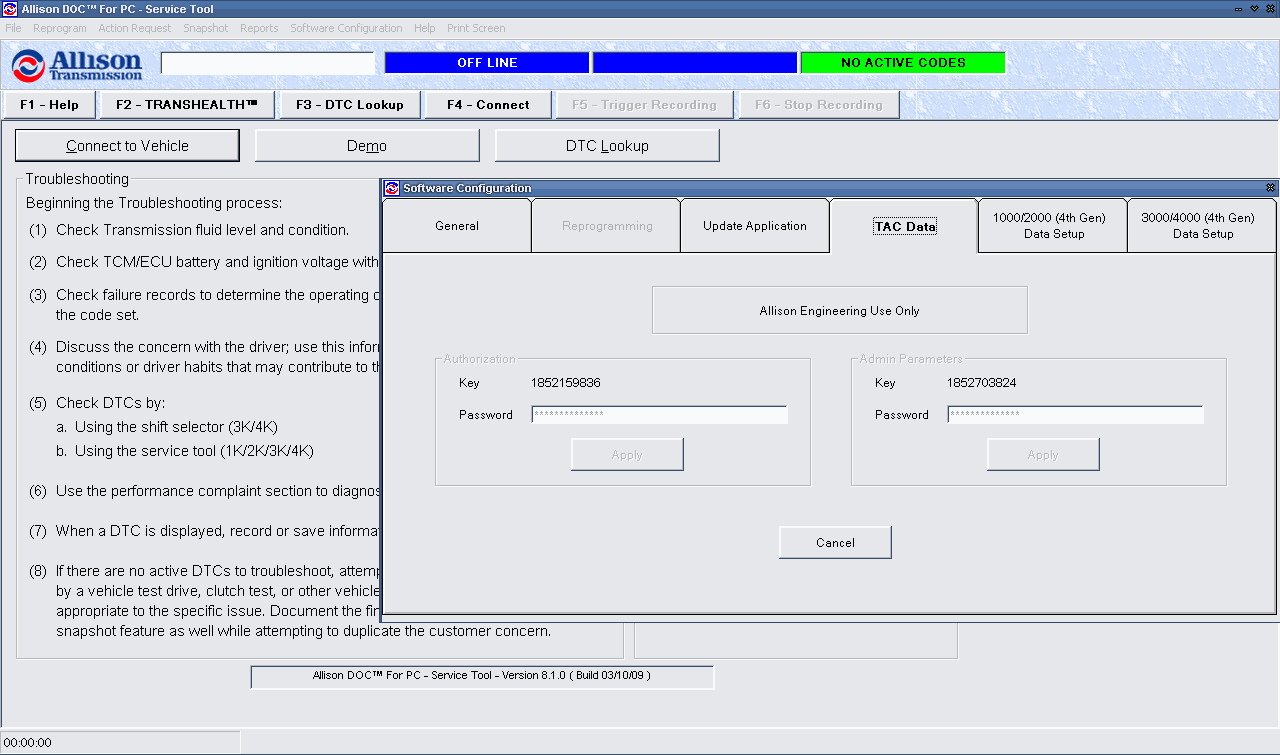The height and width of the screenshot is (755, 1280).
Task: Open the Software Configuration menu
Action: click(346, 28)
